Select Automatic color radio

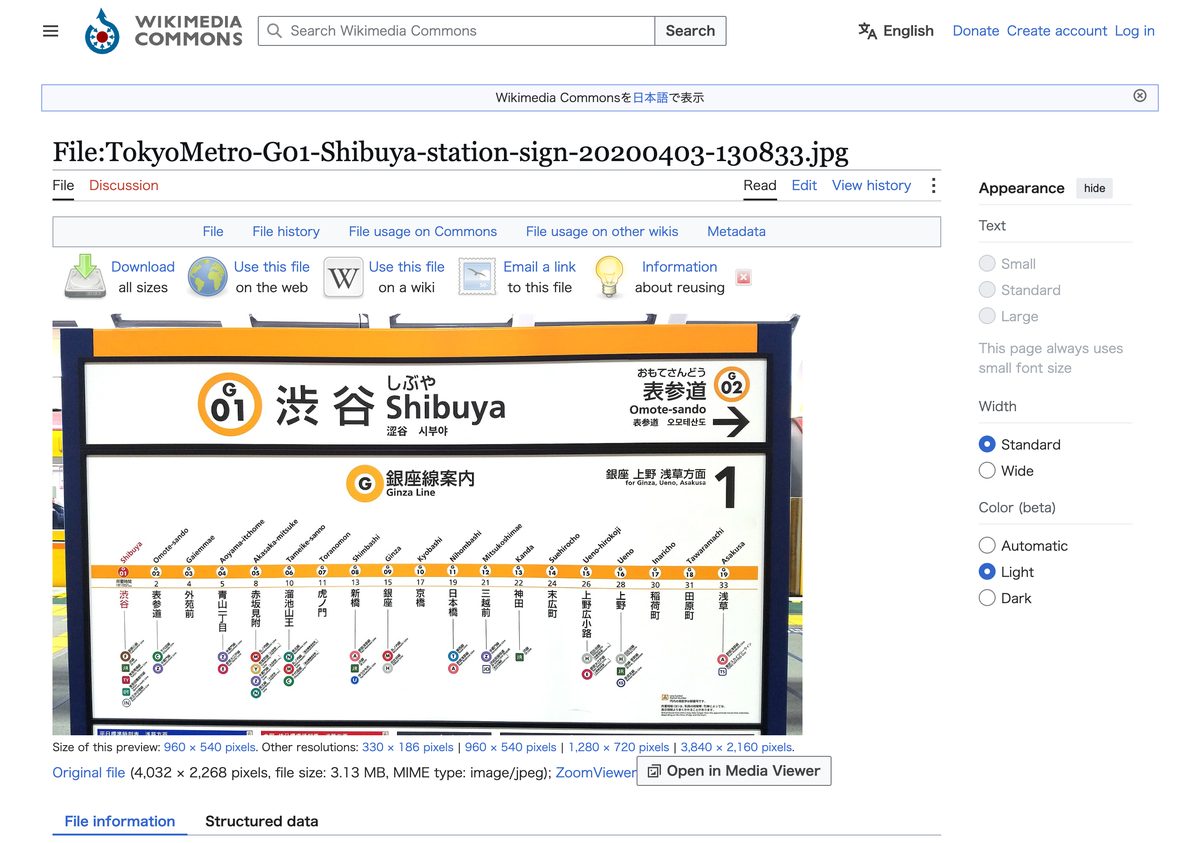(x=987, y=545)
